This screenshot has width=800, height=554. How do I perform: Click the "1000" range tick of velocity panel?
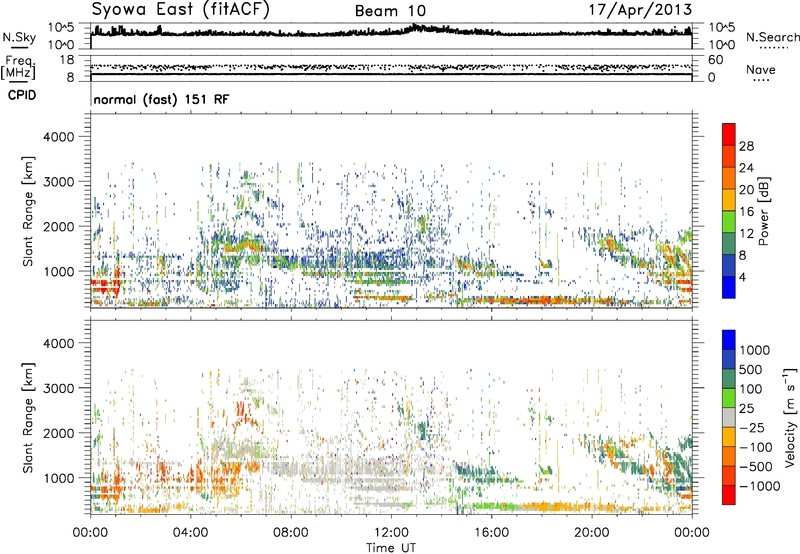click(59, 478)
